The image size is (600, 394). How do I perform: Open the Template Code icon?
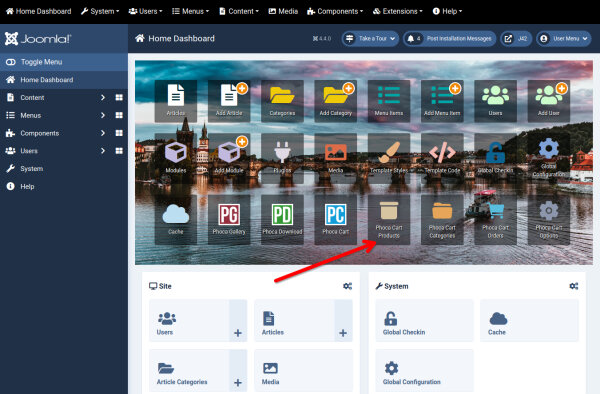point(442,158)
